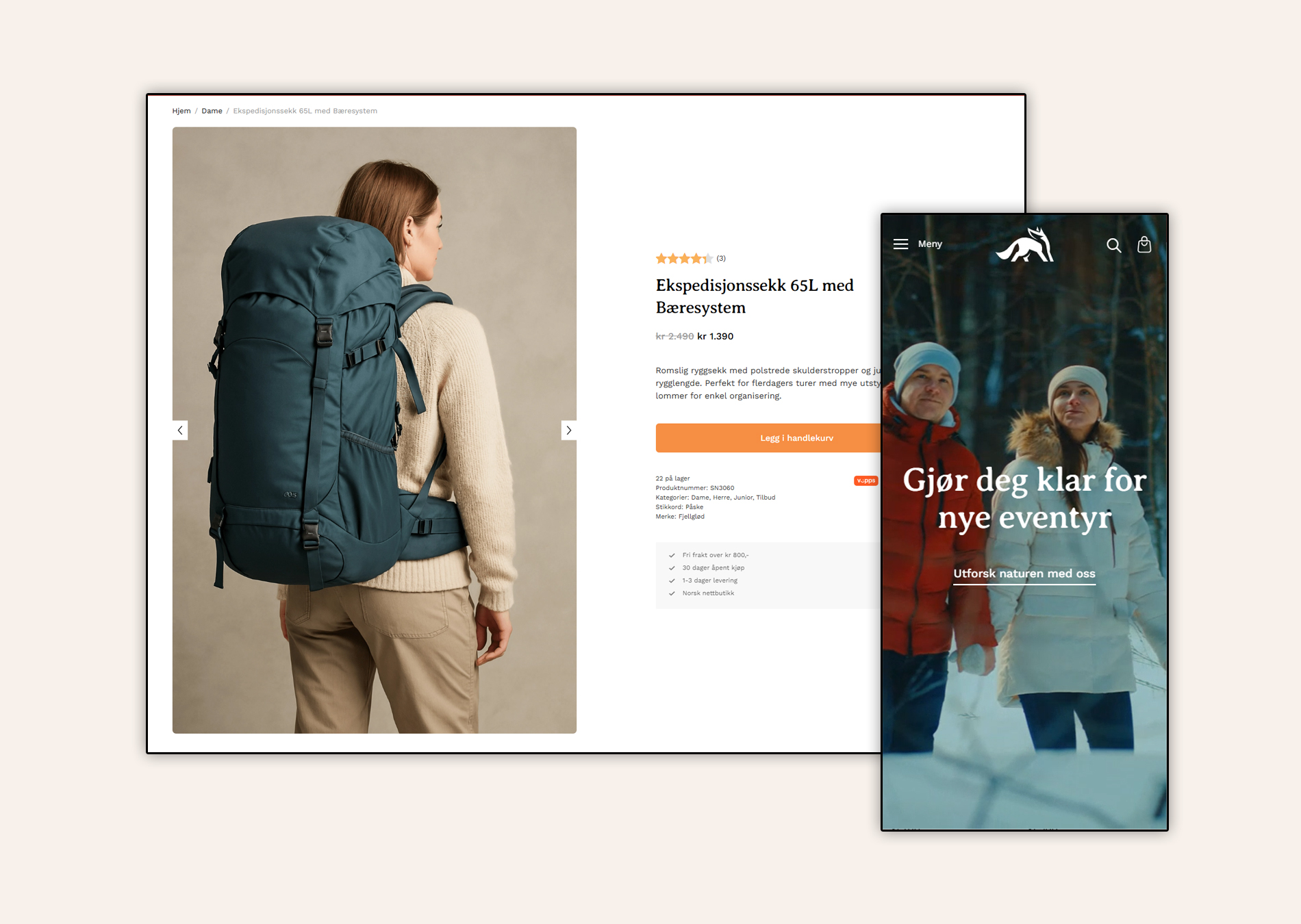
Task: Open search with the magnifier icon
Action: click(1114, 245)
